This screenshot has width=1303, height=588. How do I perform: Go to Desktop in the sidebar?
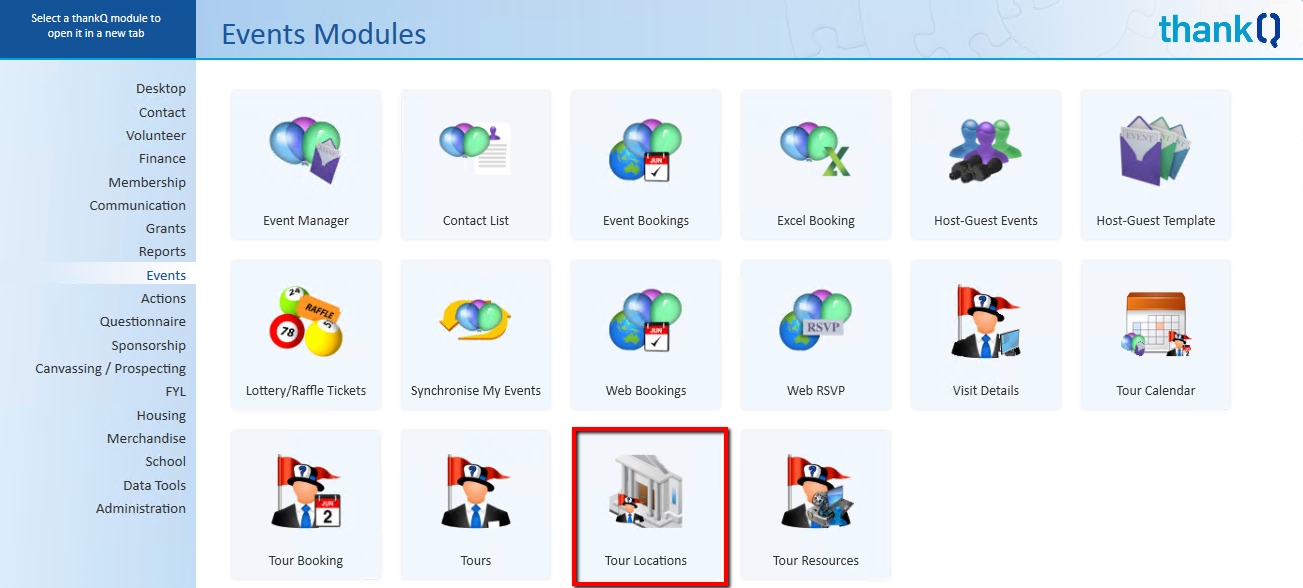pos(161,89)
